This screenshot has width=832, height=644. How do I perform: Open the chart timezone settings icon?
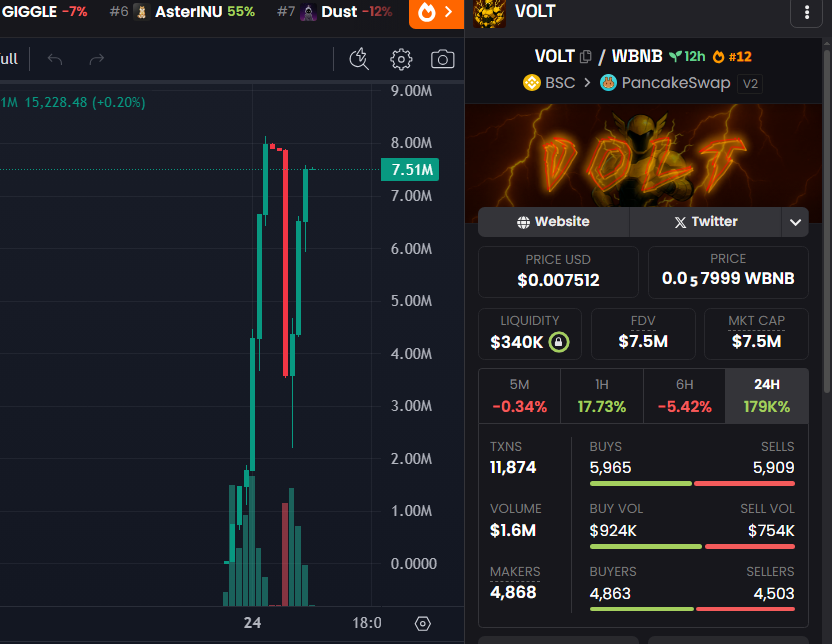point(422,623)
